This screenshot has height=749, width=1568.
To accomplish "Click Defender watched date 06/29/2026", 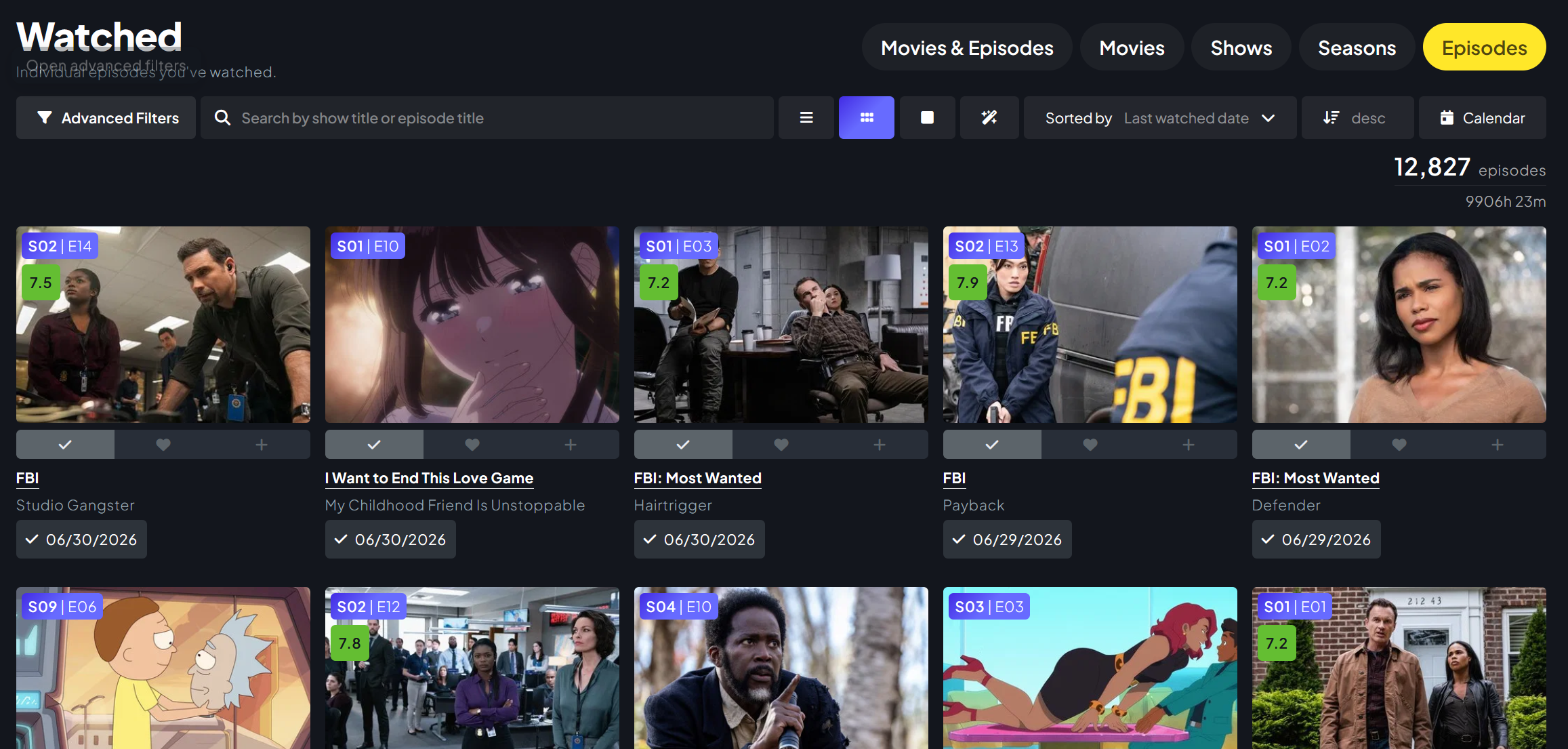I will pos(1317,540).
